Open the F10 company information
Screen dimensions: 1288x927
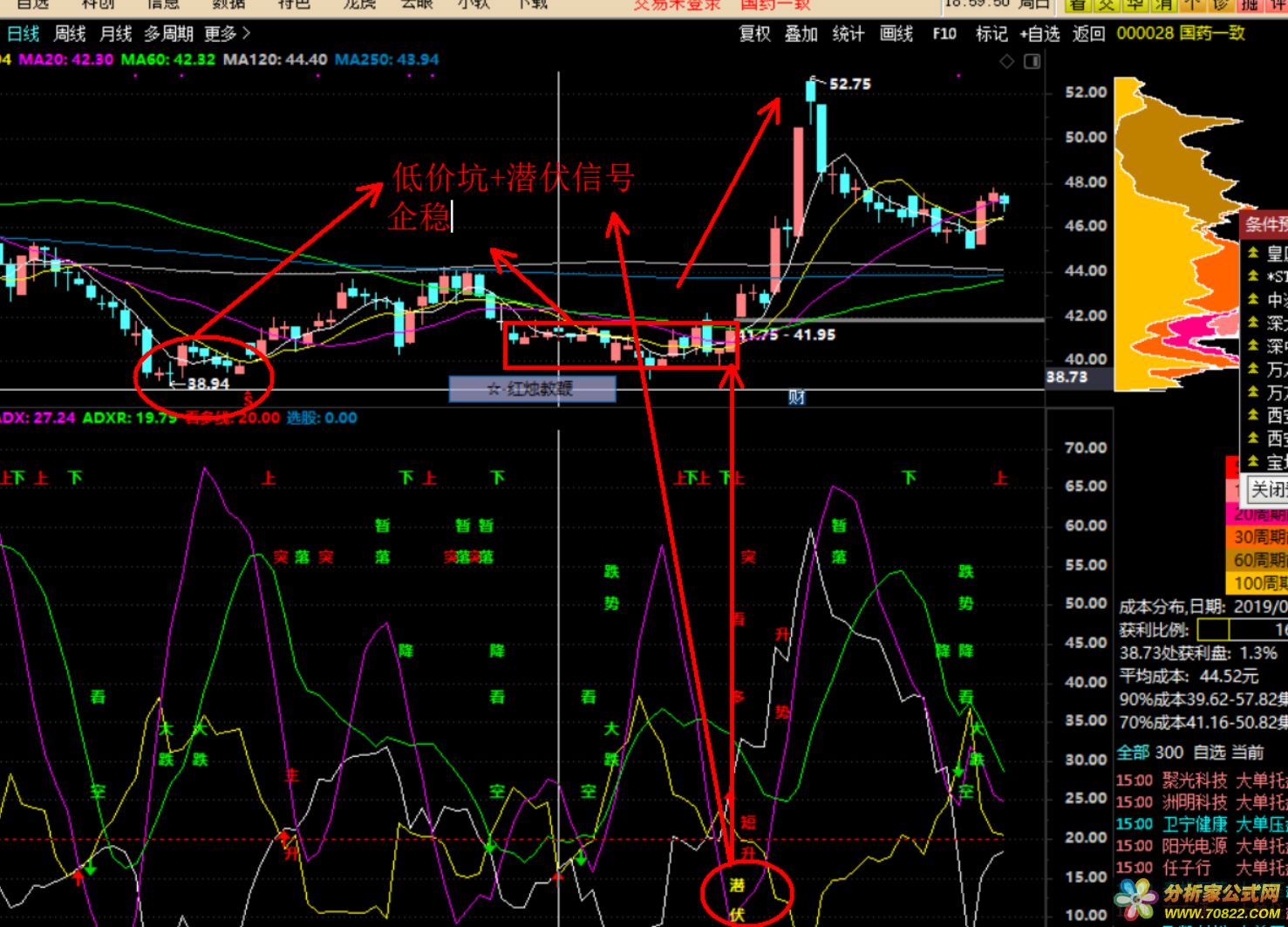tap(944, 34)
